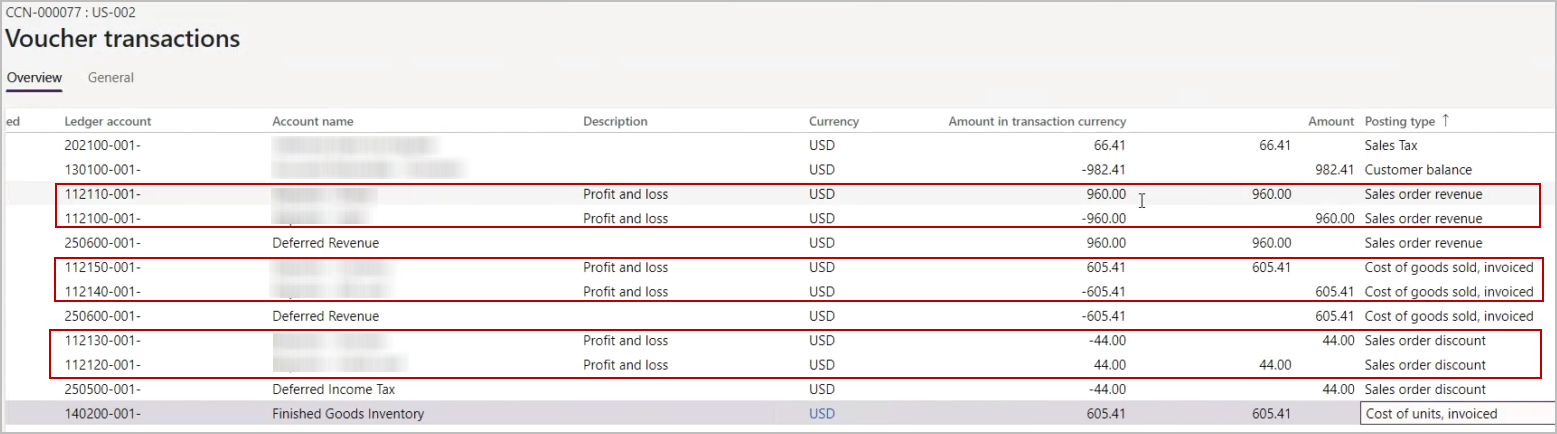Select the Deferred Income Tax account name
The height and width of the screenshot is (434, 1557).
339,389
